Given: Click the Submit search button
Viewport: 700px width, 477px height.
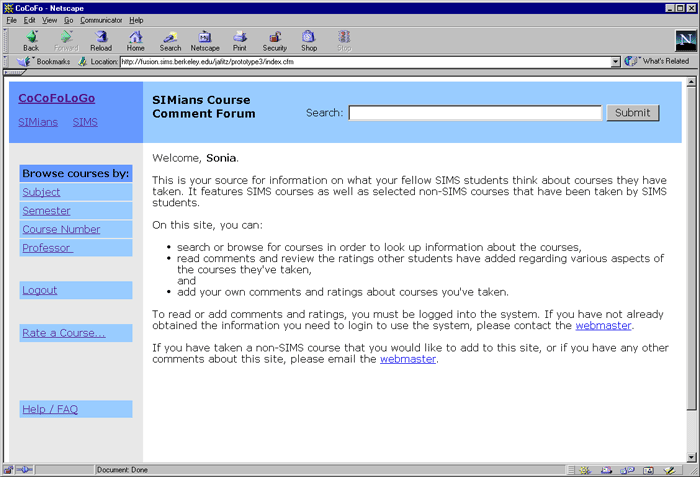Looking at the screenshot, I should pyautogui.click(x=633, y=113).
